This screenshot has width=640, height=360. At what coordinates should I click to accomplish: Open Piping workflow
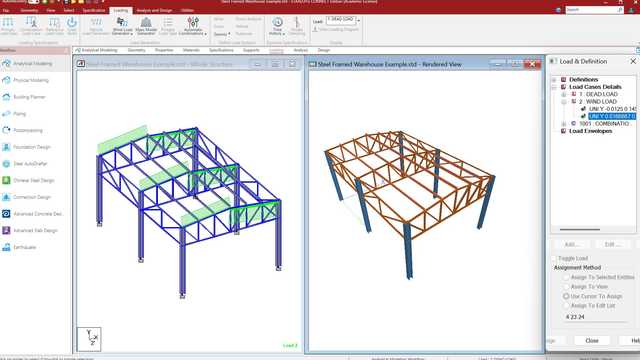coord(15,114)
